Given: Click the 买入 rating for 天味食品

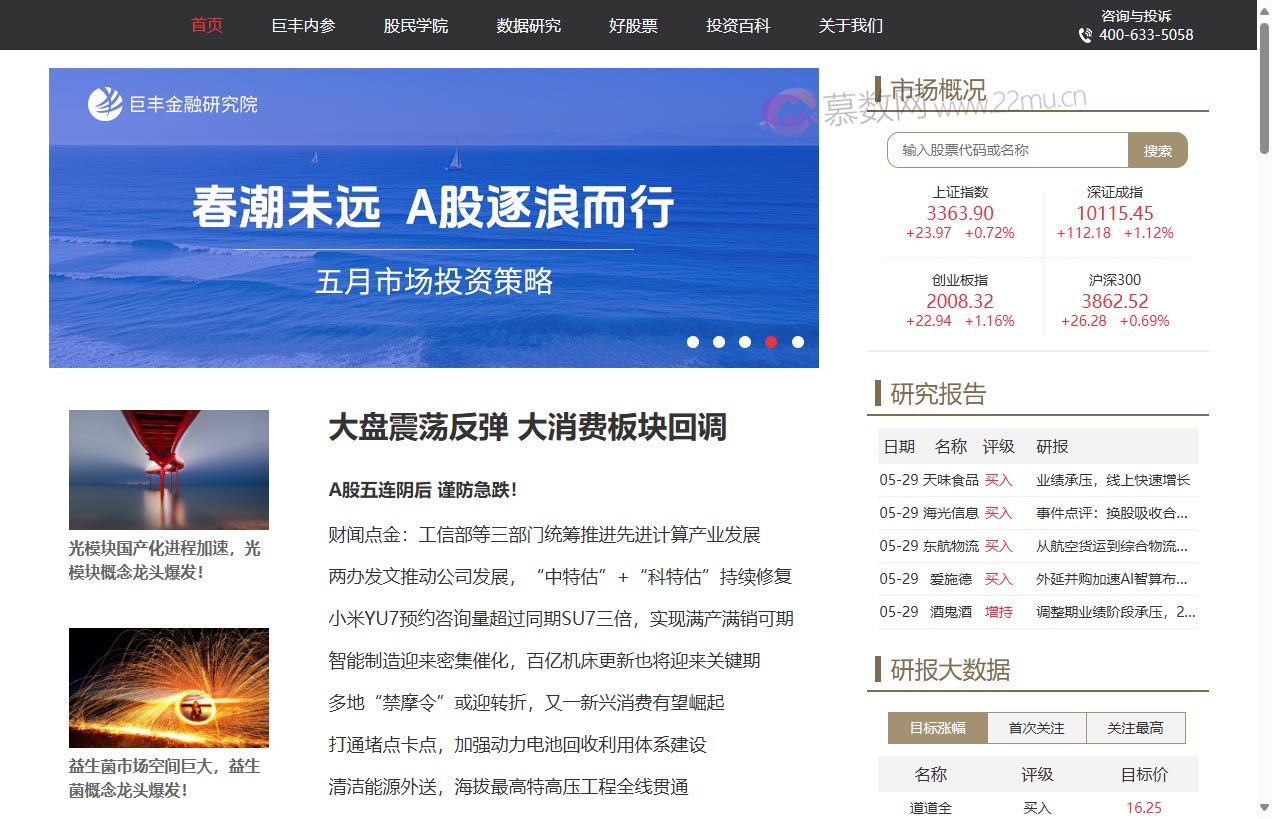Looking at the screenshot, I should coord(998,480).
